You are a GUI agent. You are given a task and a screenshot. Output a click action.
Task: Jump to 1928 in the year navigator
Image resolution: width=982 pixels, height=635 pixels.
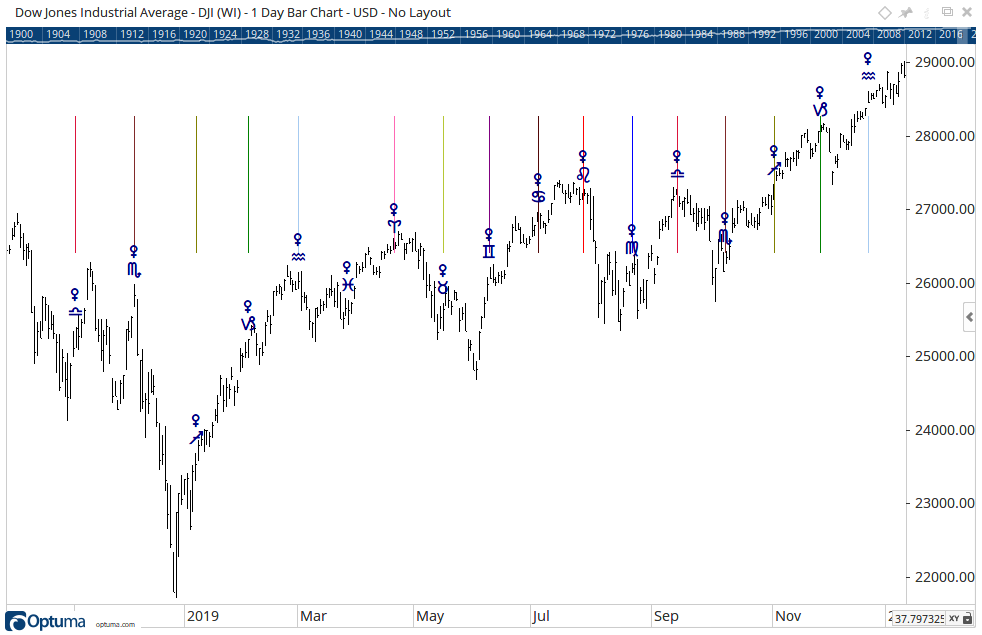(257, 34)
